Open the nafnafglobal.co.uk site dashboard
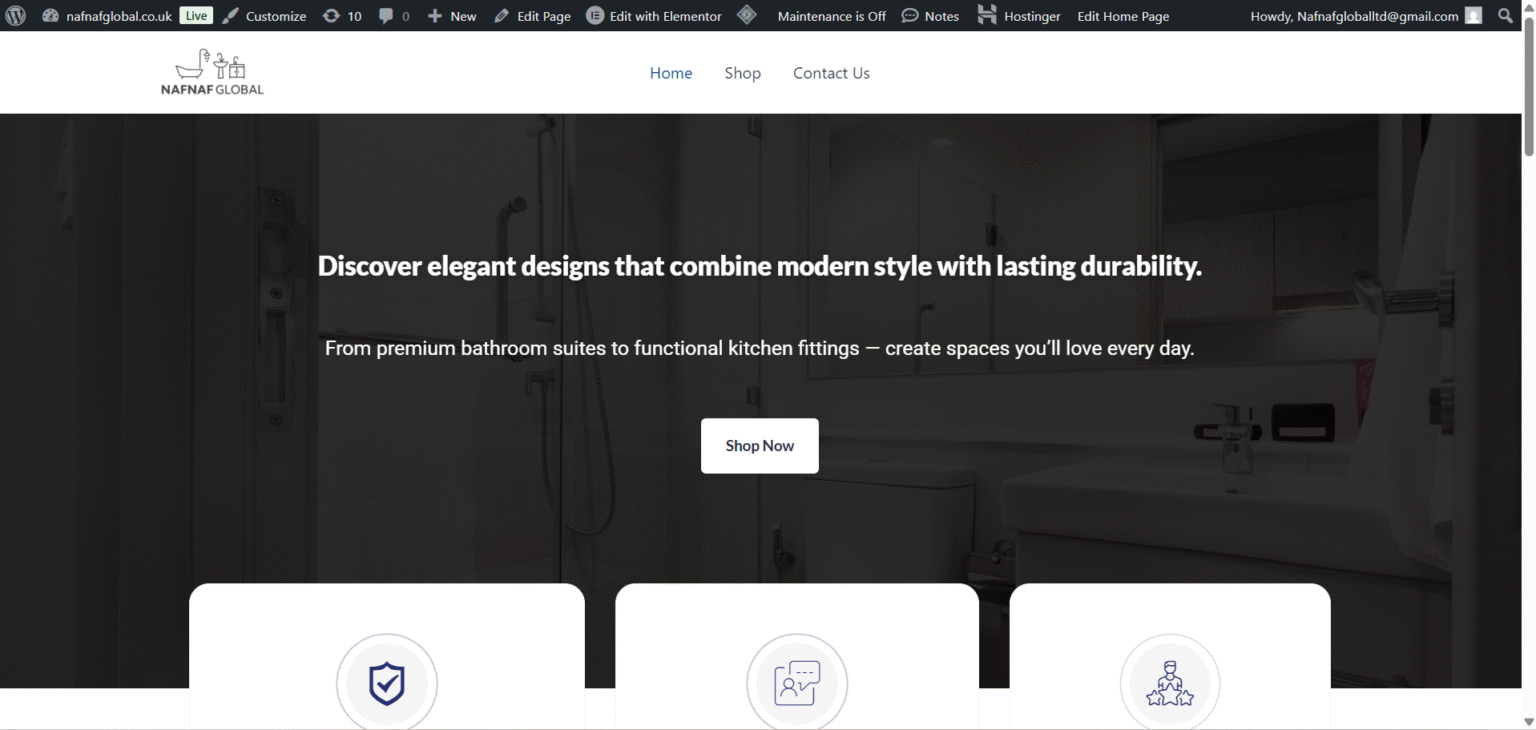The height and width of the screenshot is (730, 1536). (118, 16)
